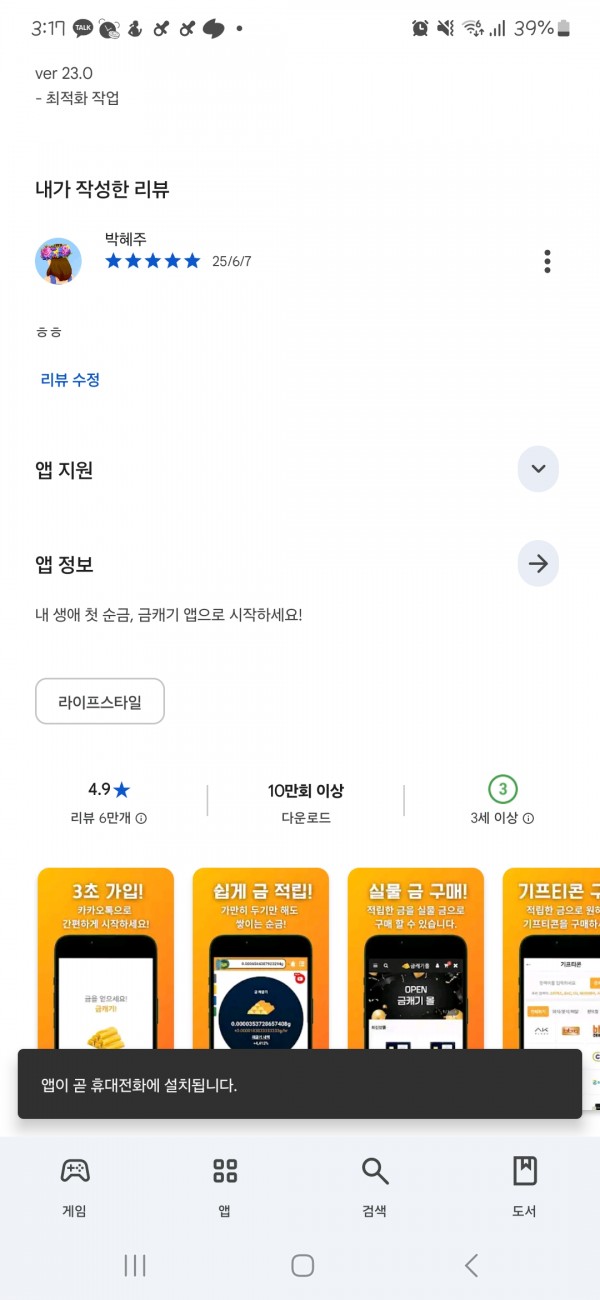Tap the 박혜주 profile avatar
The height and width of the screenshot is (1300, 600).
point(58,261)
